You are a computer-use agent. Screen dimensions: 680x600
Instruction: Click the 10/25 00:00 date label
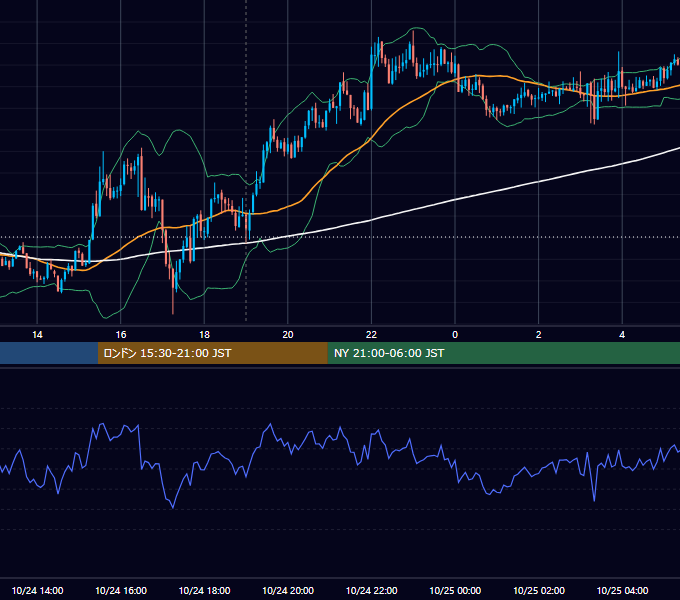click(455, 590)
